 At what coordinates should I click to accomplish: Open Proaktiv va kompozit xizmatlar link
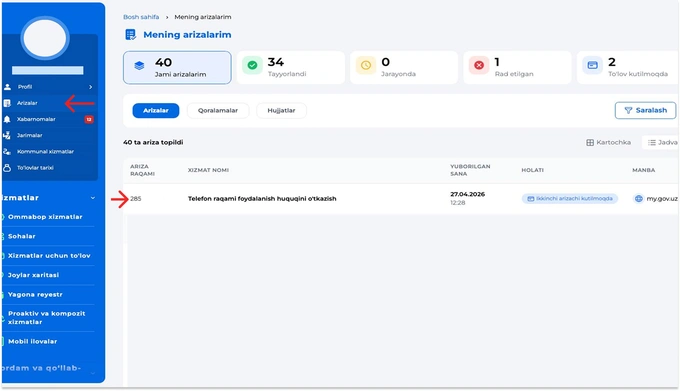click(x=47, y=318)
